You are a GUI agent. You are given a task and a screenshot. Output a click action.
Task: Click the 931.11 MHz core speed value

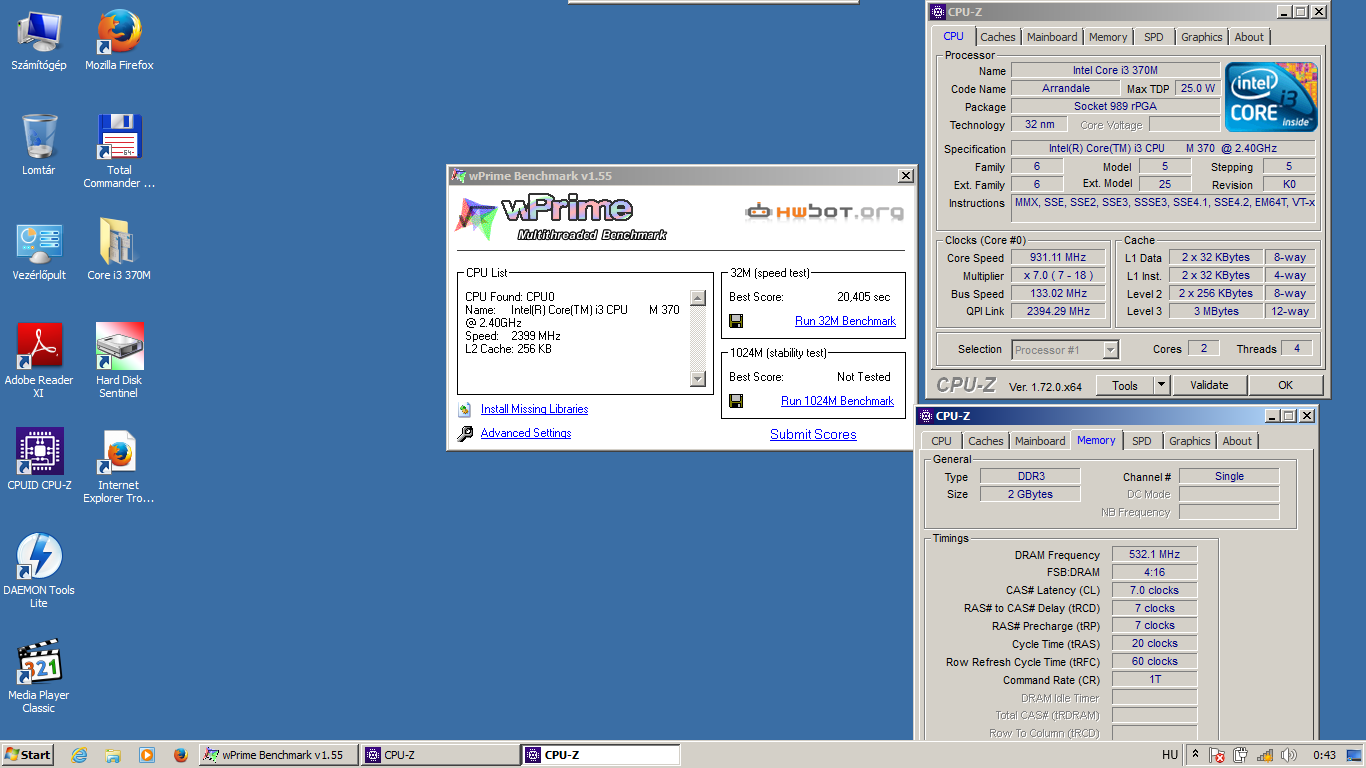1057,258
